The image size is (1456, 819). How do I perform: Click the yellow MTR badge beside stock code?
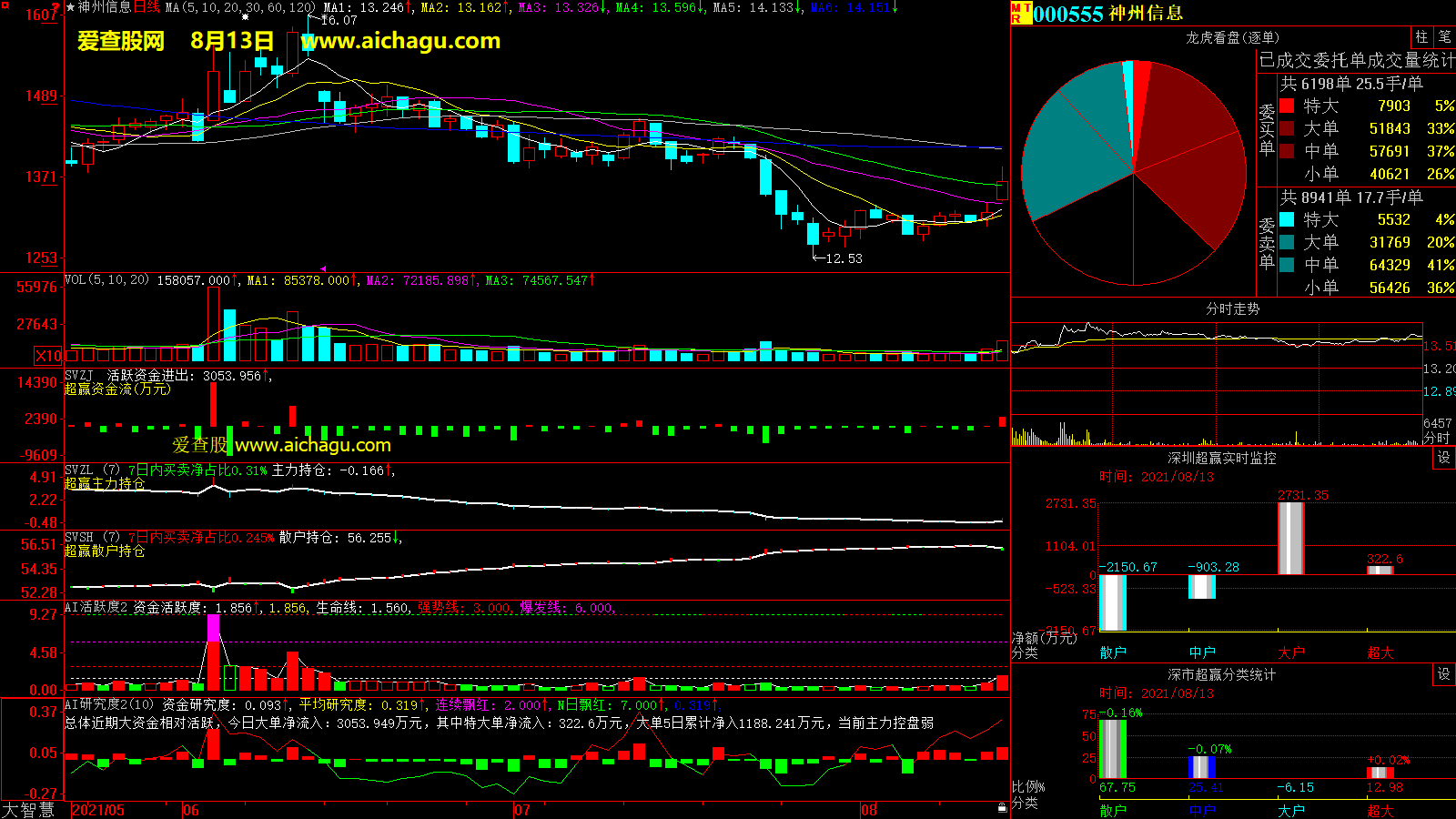tap(1020, 13)
